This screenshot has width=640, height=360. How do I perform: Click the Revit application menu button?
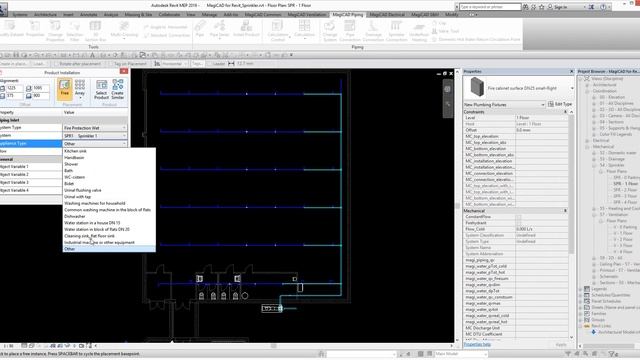coord(3,10)
